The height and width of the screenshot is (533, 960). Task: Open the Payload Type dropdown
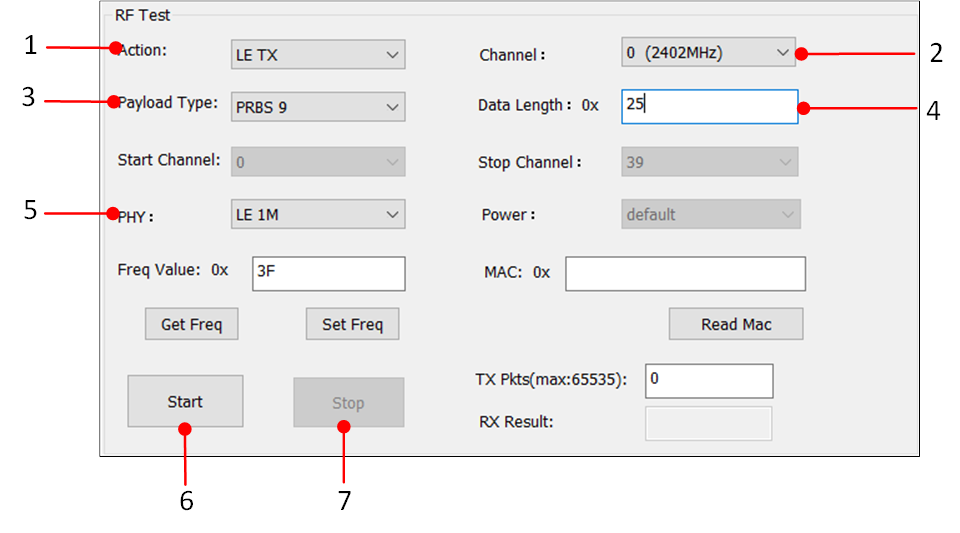[x=317, y=107]
